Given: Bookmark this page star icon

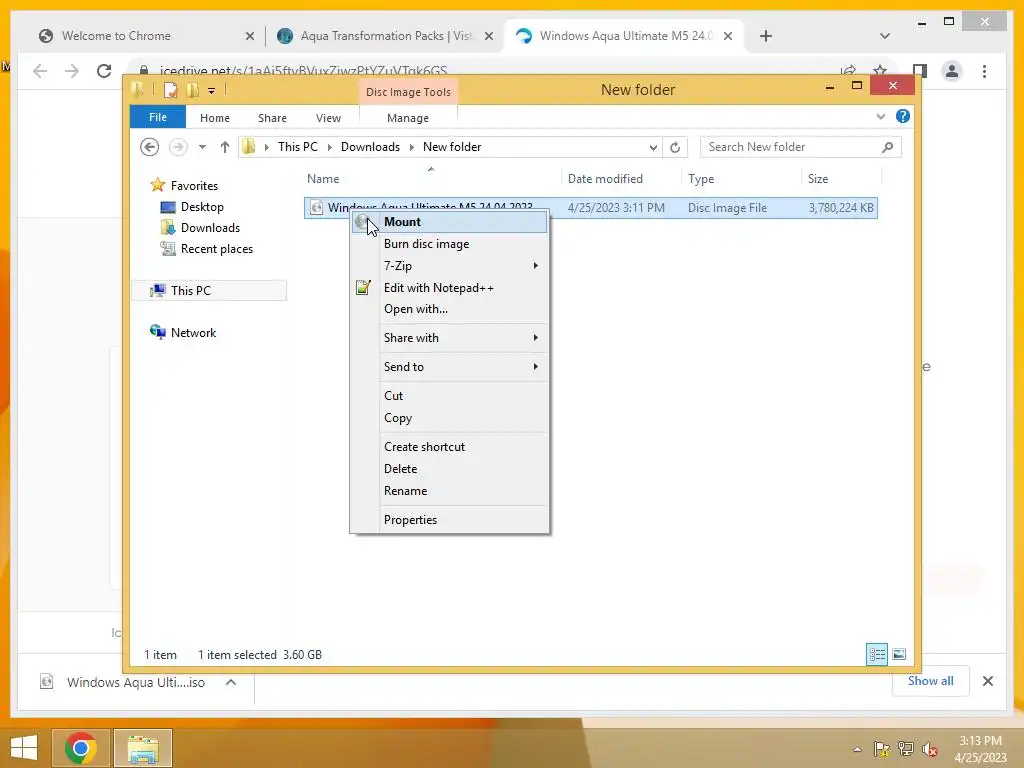Looking at the screenshot, I should (880, 71).
